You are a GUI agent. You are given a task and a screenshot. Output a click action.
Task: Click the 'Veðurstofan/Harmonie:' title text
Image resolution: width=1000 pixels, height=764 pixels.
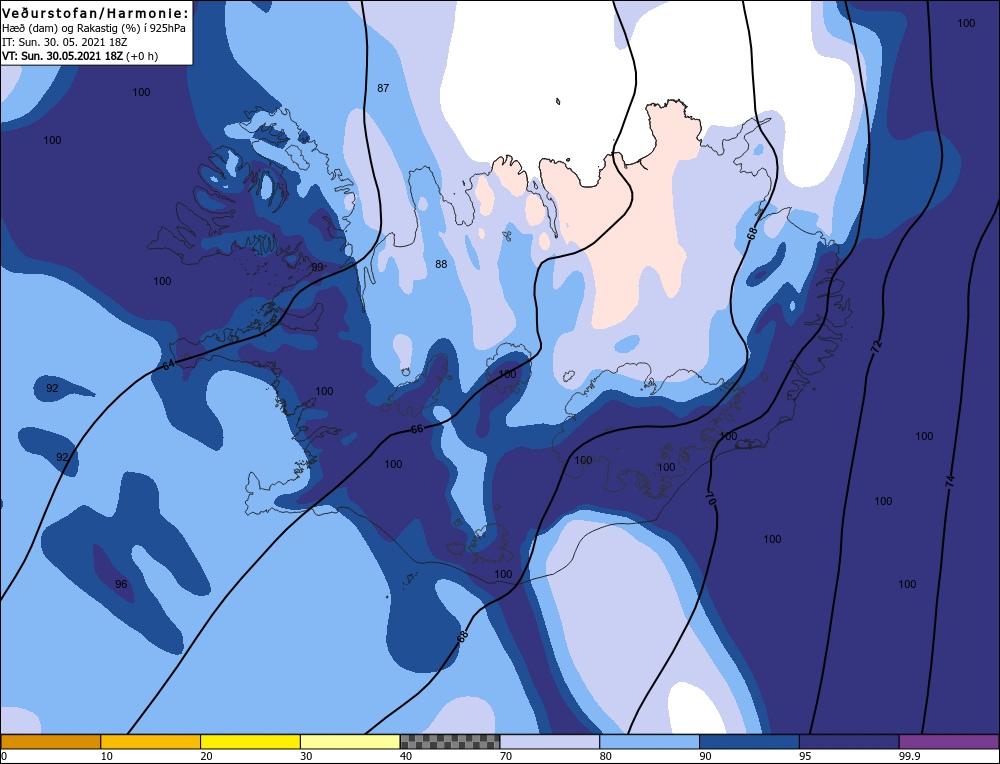point(96,13)
